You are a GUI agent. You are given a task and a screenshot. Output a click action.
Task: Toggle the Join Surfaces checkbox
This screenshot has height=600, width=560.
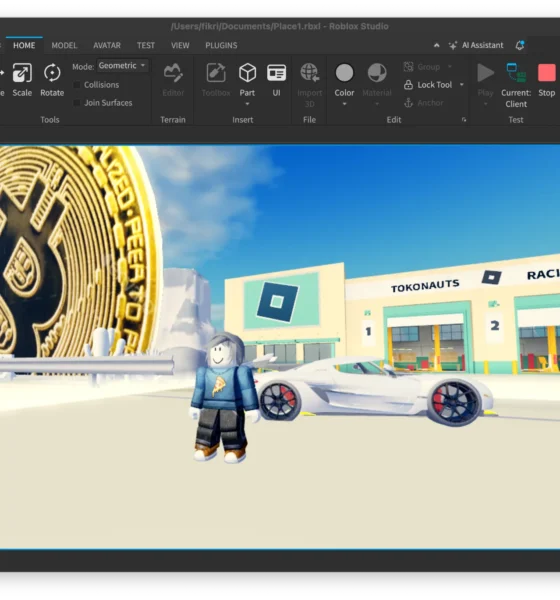(77, 103)
